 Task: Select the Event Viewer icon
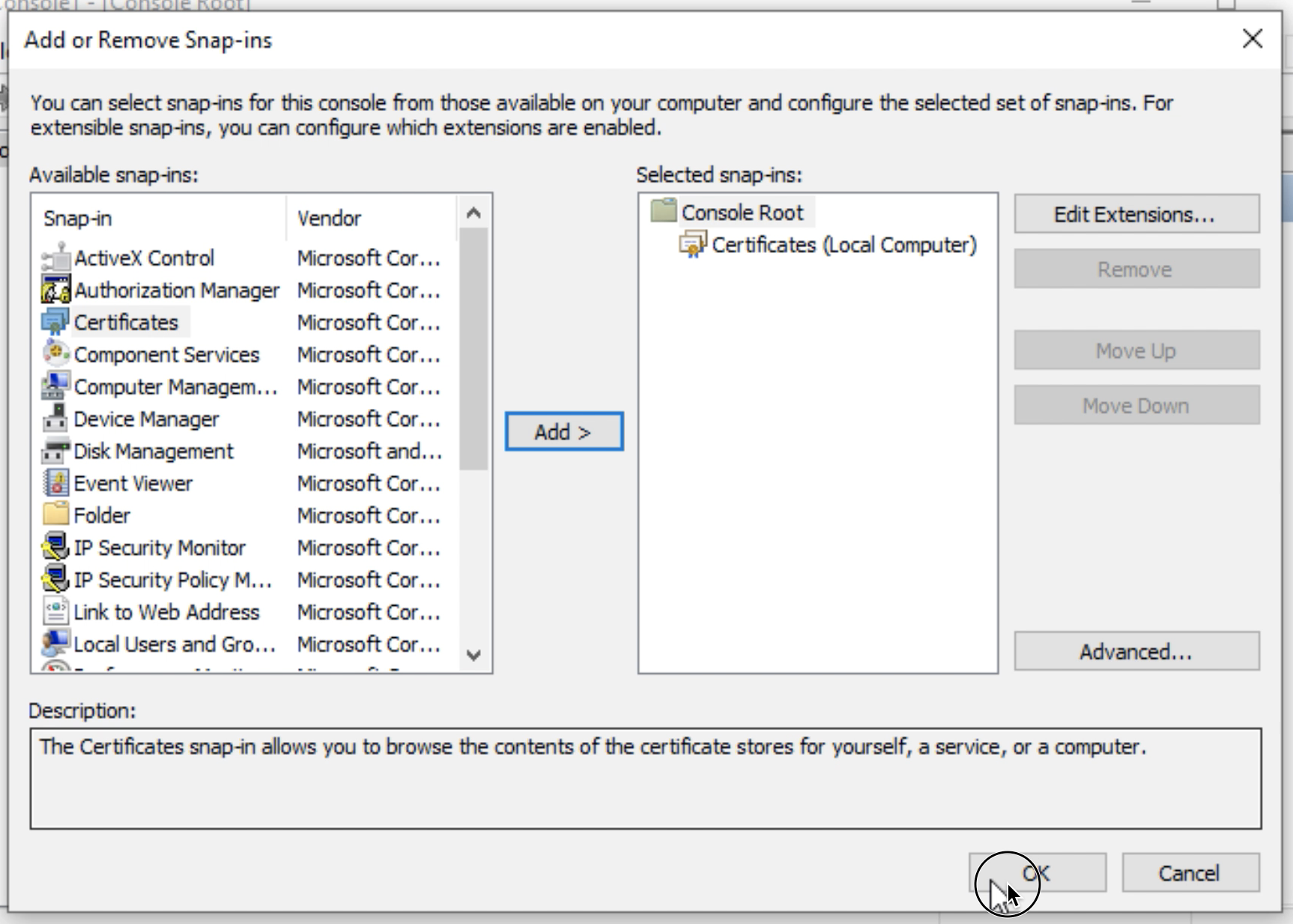click(x=55, y=484)
